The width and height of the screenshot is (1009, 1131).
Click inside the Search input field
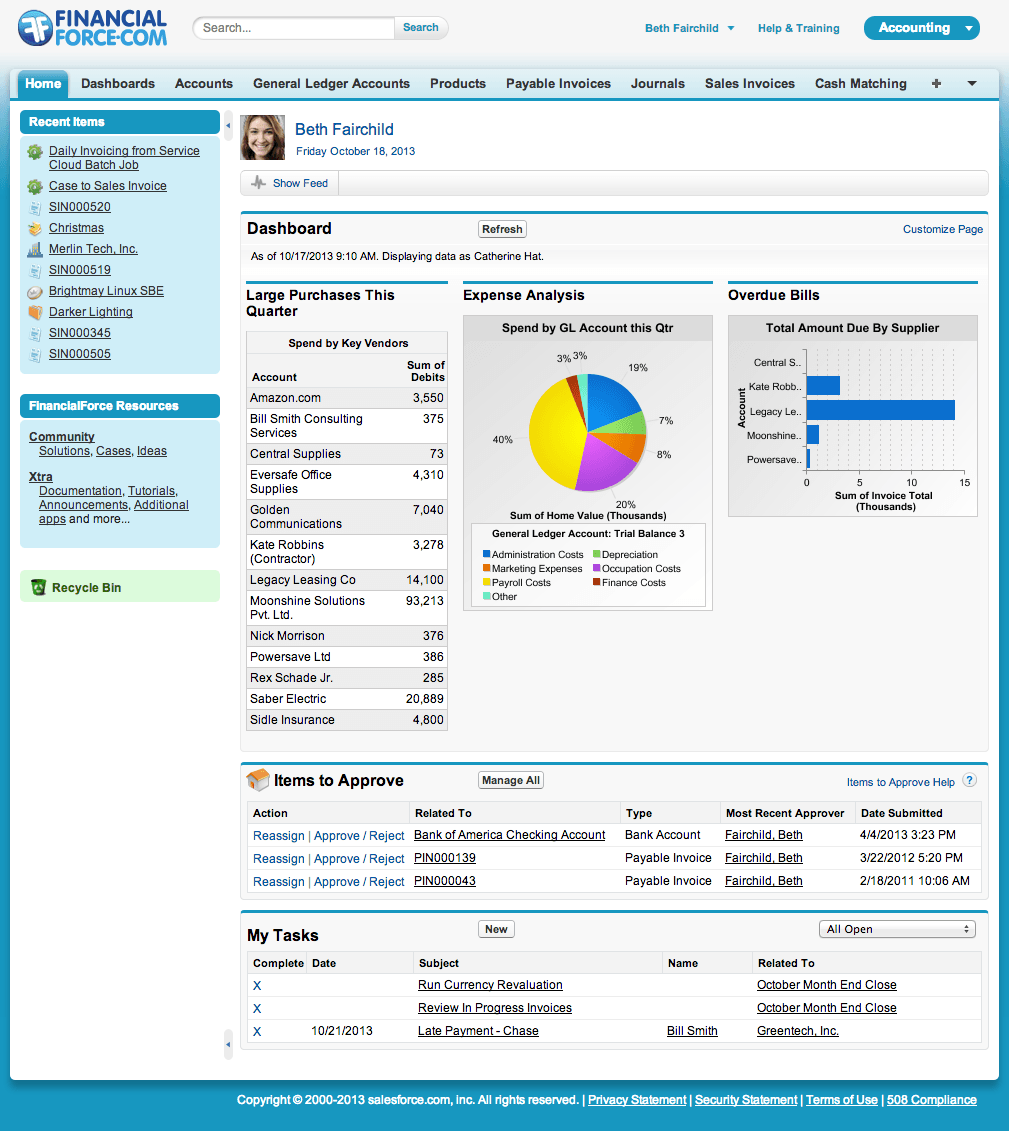(293, 28)
